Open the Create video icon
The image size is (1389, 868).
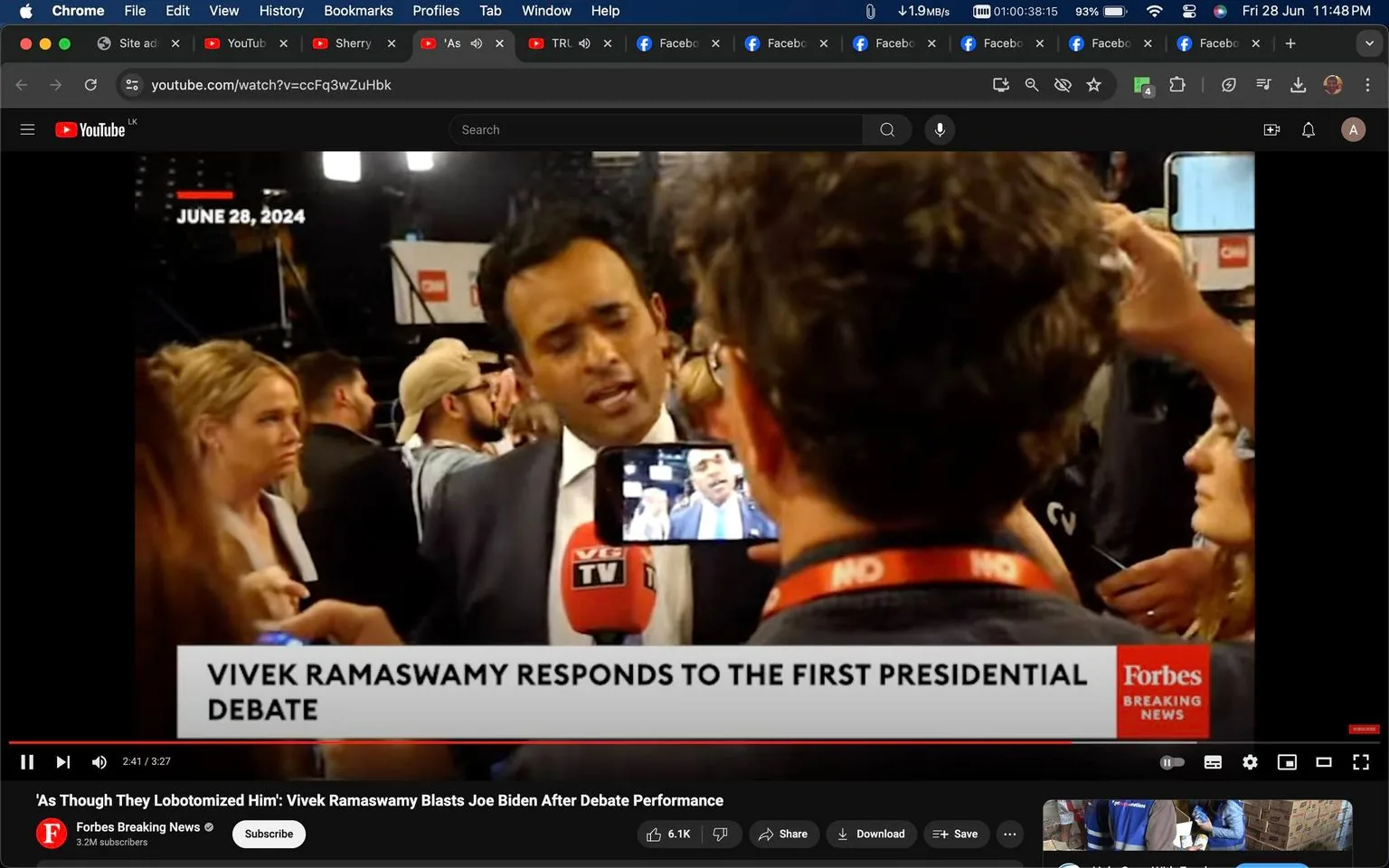tap(1271, 129)
